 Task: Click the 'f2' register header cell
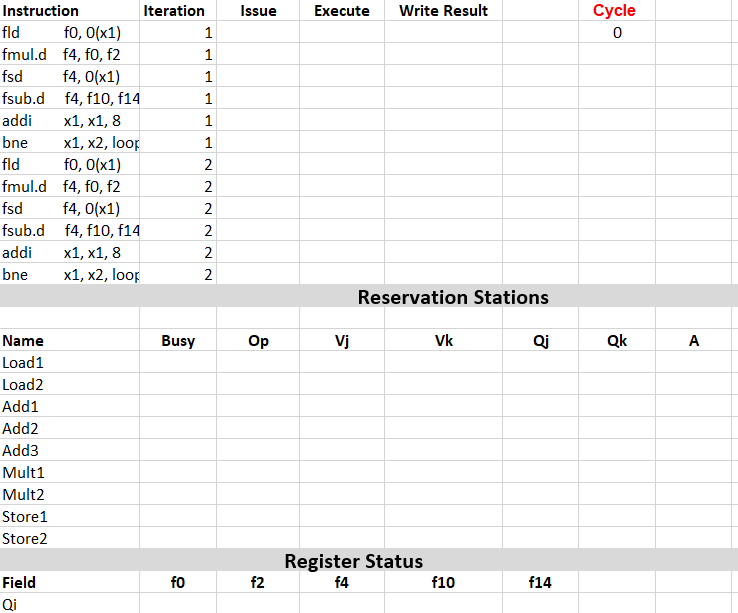coord(258,582)
